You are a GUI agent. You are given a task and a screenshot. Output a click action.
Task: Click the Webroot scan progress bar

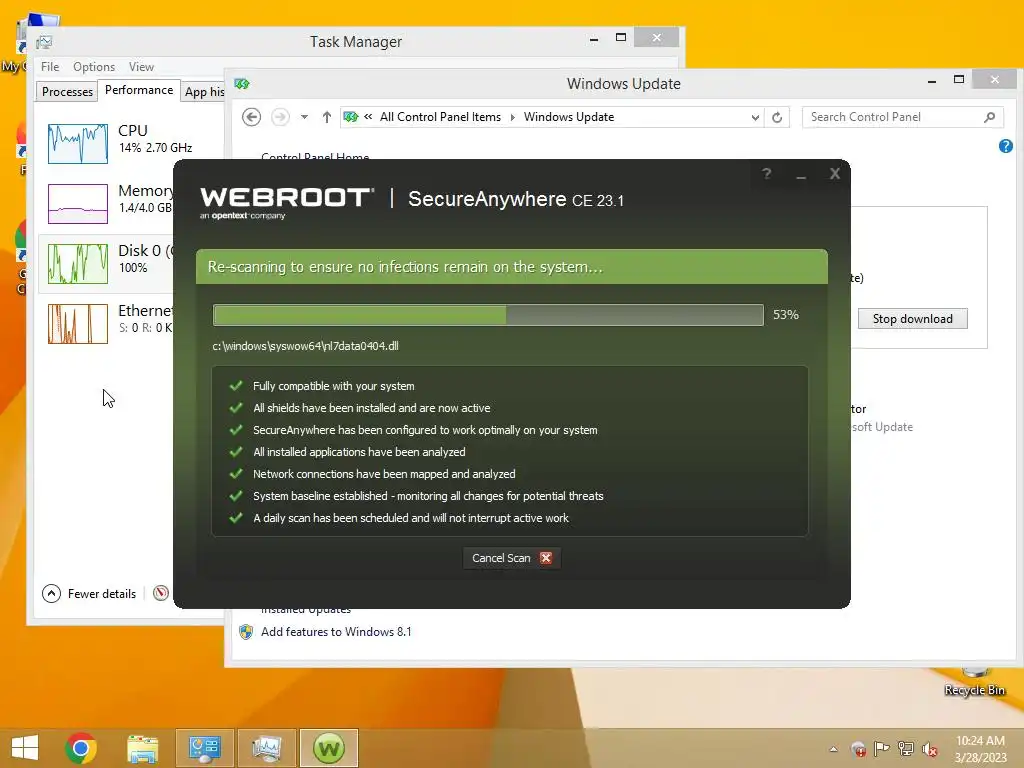click(x=488, y=315)
